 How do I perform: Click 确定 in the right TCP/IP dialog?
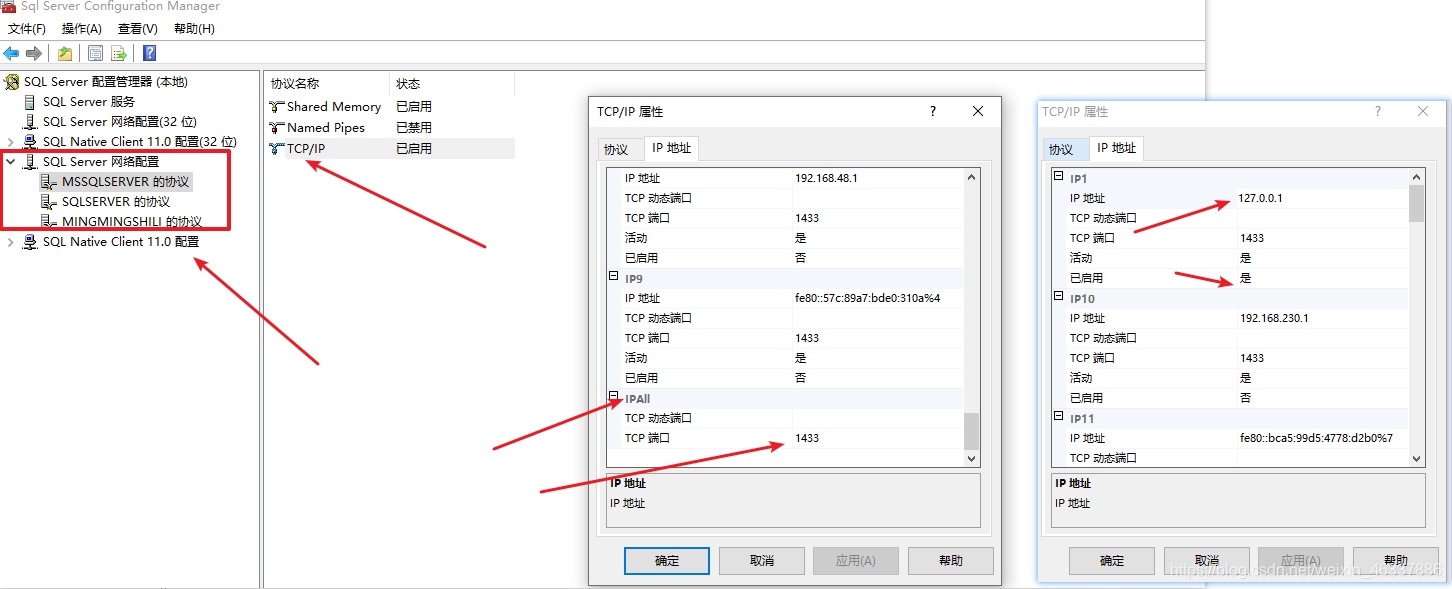click(1112, 561)
